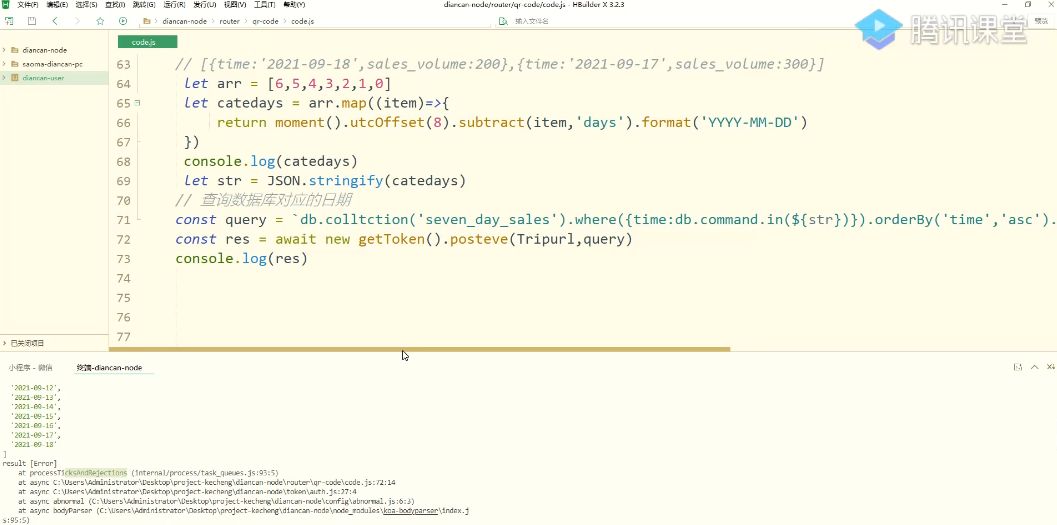Click line number 73 in gutter

(123, 259)
